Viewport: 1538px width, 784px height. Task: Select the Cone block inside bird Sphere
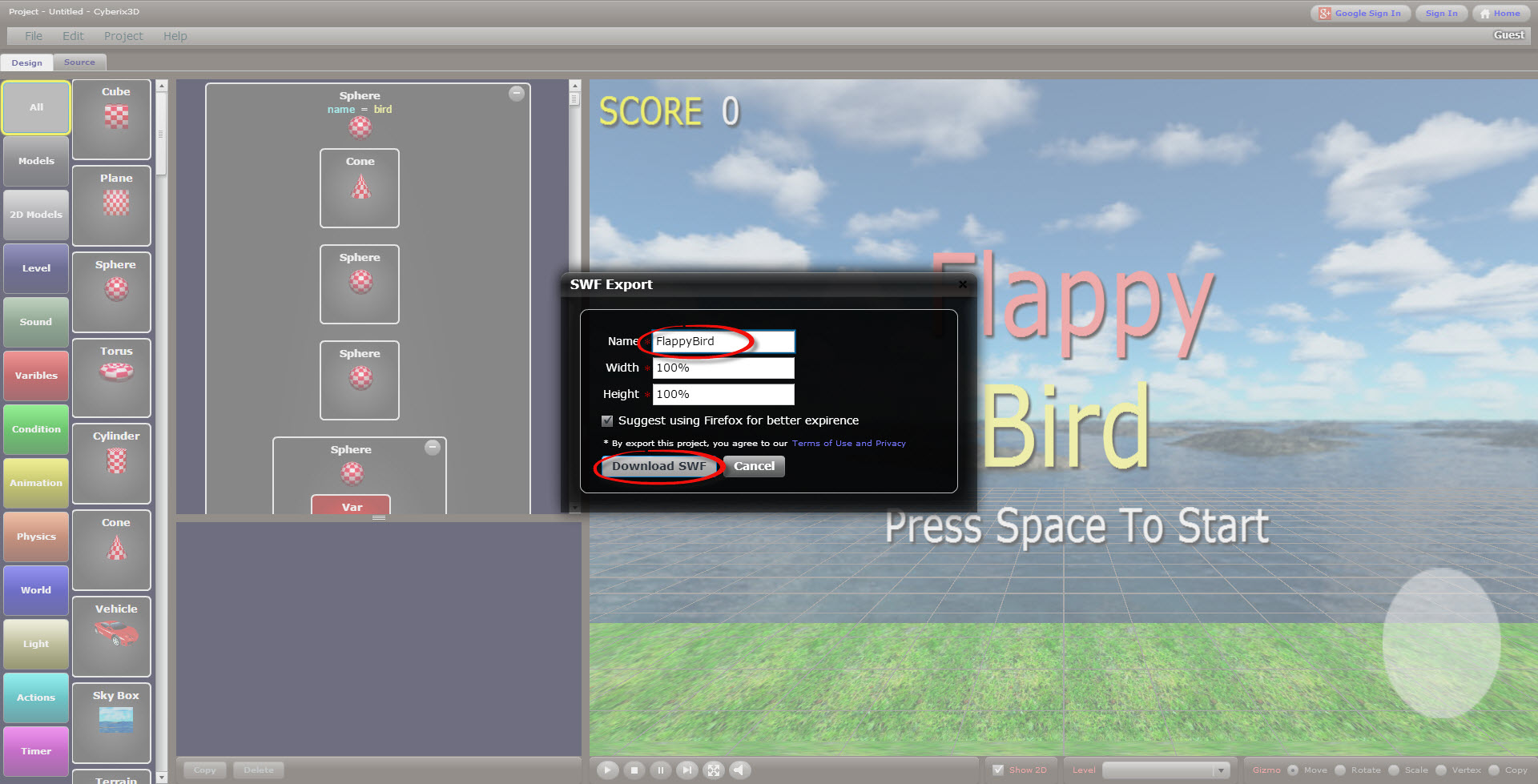(360, 188)
